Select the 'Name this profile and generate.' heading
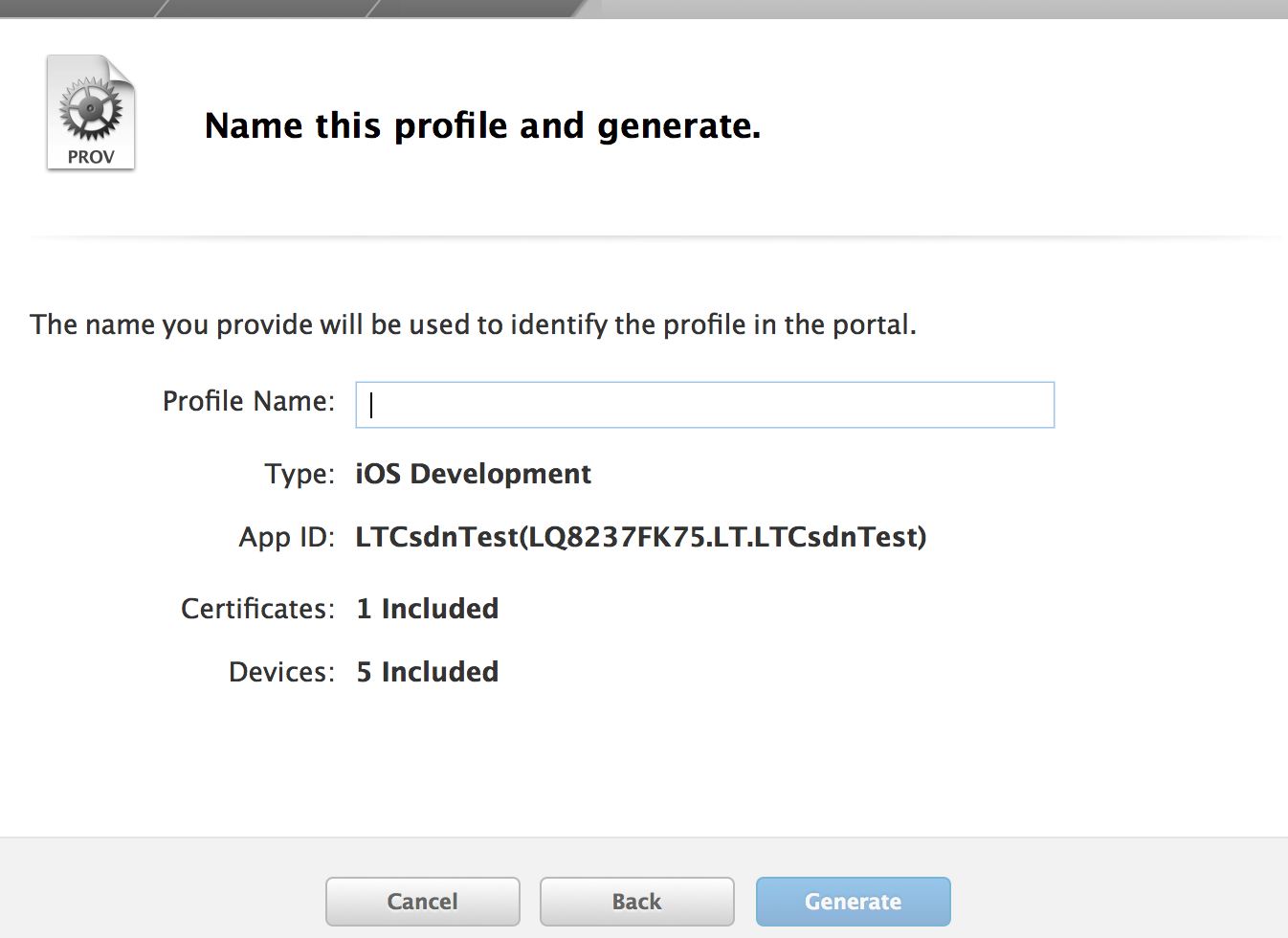 tap(482, 126)
